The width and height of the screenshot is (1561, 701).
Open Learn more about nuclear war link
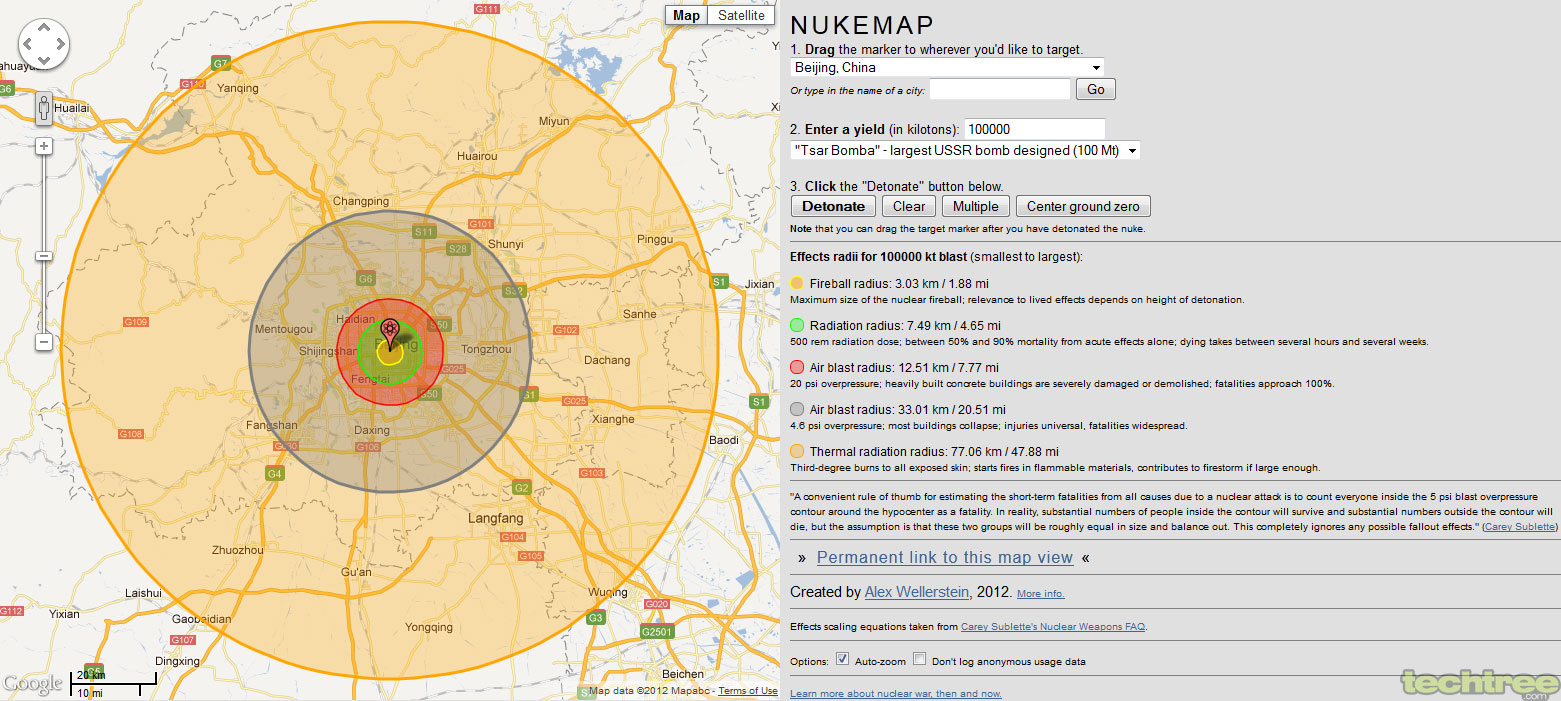(895, 694)
